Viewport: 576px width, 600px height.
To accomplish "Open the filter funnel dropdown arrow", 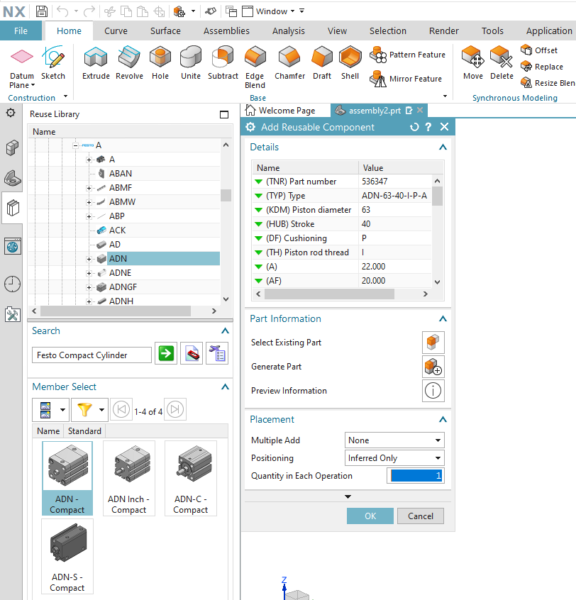I will tap(101, 409).
